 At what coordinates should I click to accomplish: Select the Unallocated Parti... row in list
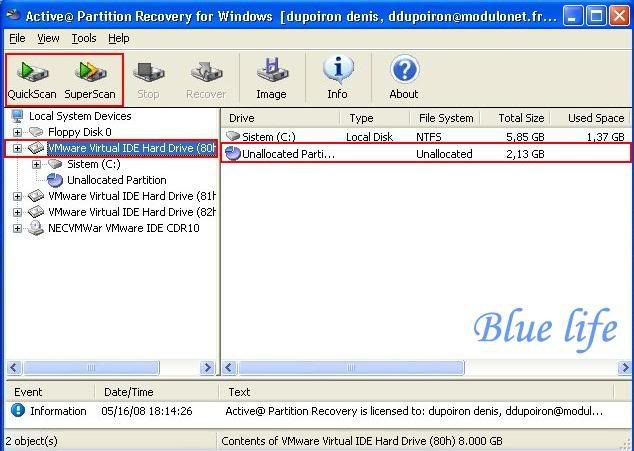426,153
